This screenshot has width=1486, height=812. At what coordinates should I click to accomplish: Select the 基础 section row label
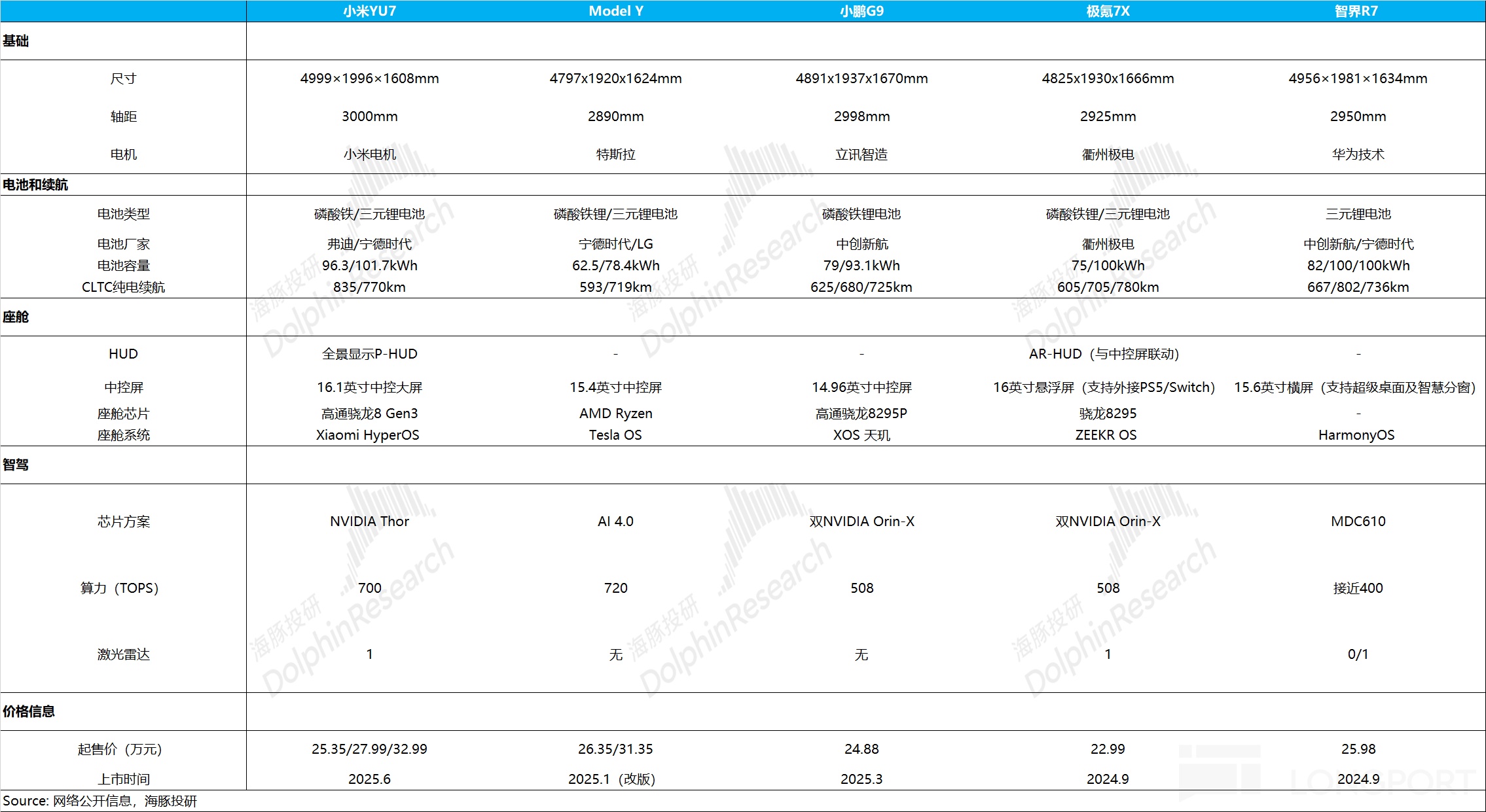coord(16,41)
